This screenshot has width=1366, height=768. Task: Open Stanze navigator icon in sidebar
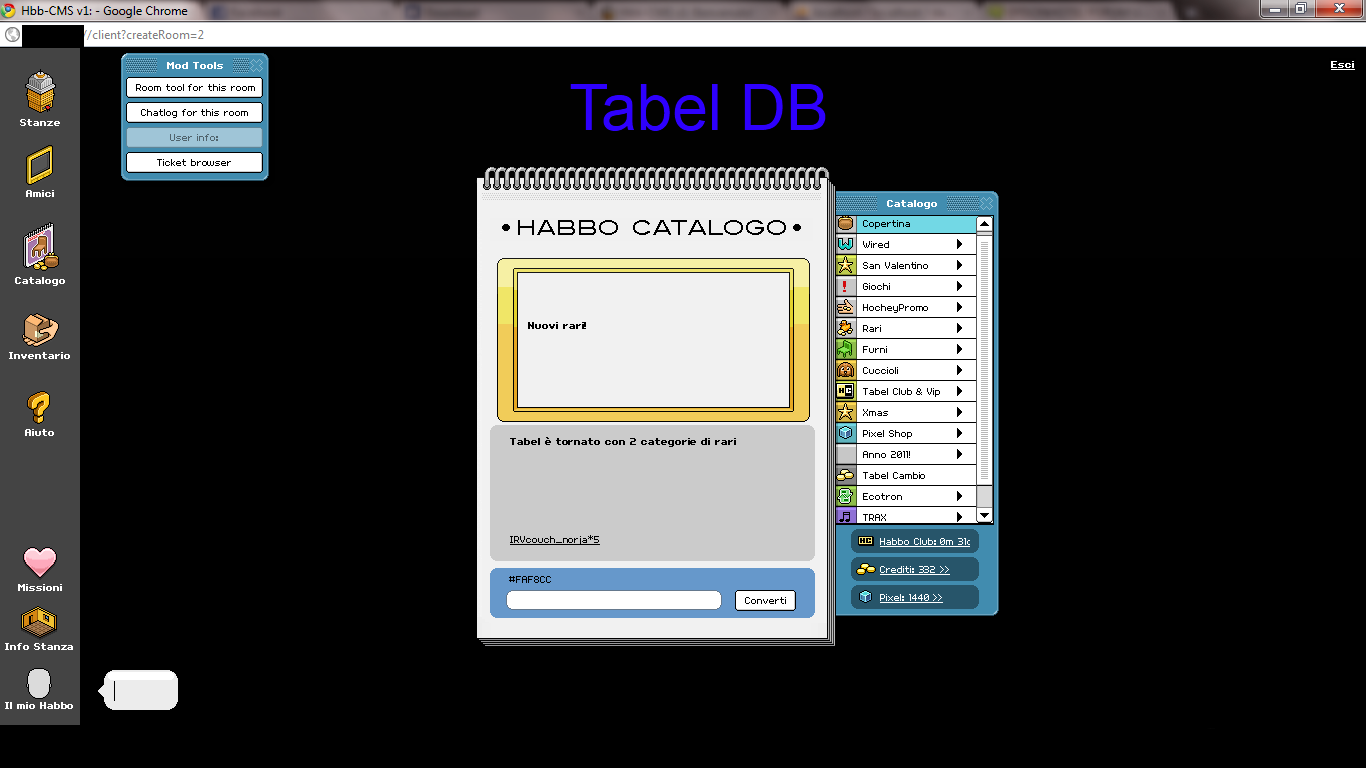click(40, 92)
